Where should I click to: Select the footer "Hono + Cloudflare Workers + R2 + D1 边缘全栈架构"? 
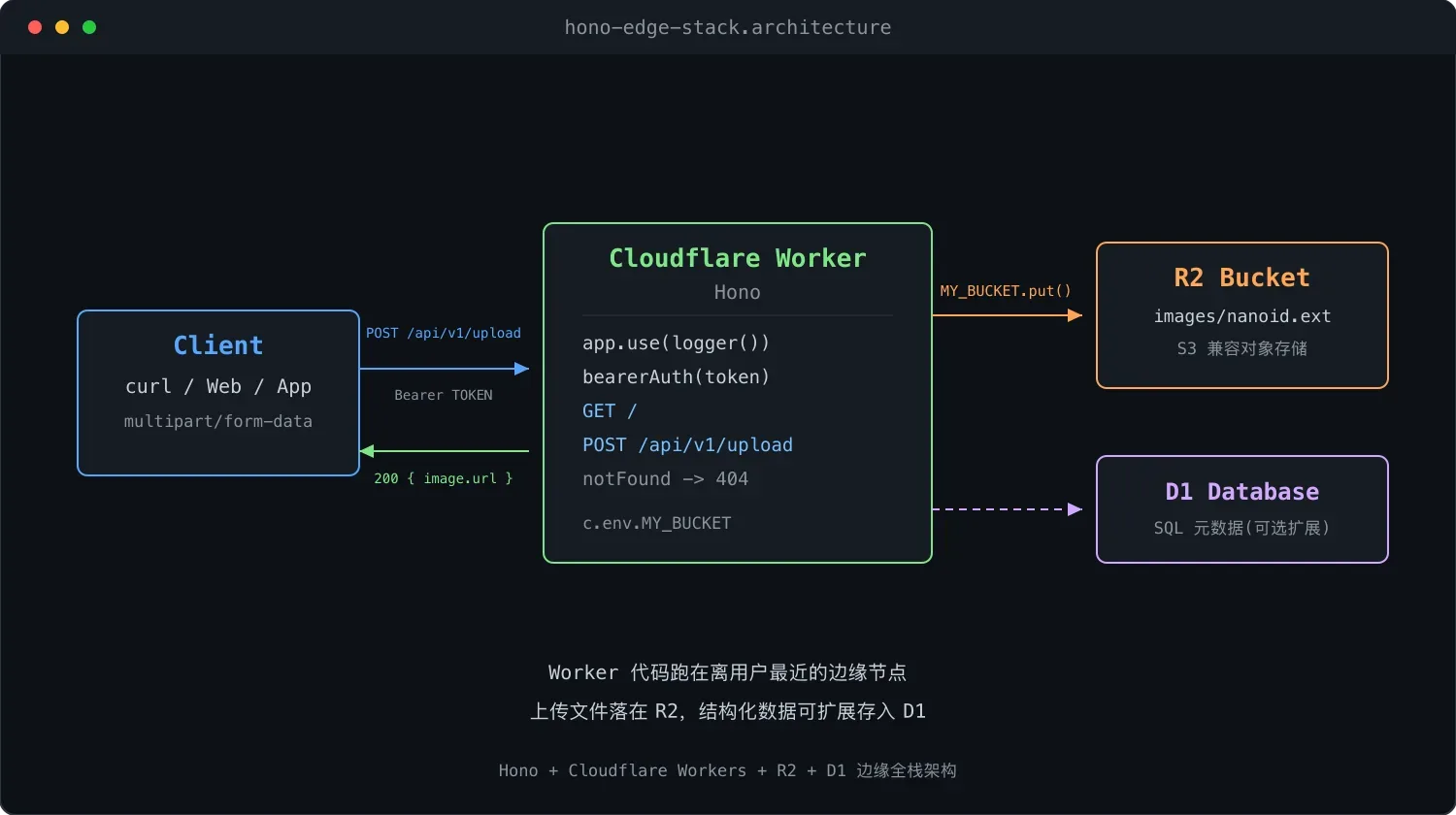pos(728,770)
